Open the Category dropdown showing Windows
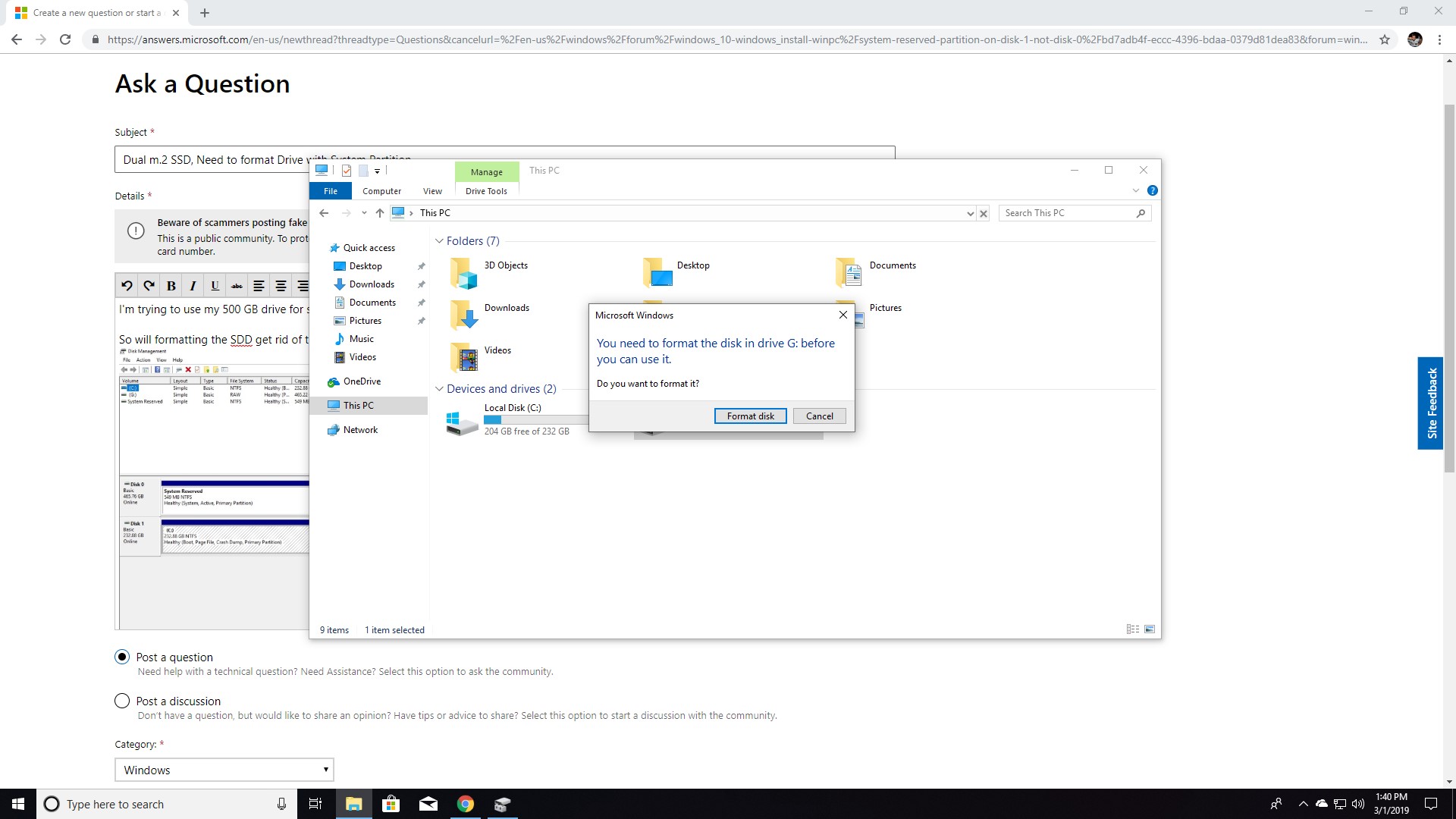The width and height of the screenshot is (1456, 819). click(224, 770)
